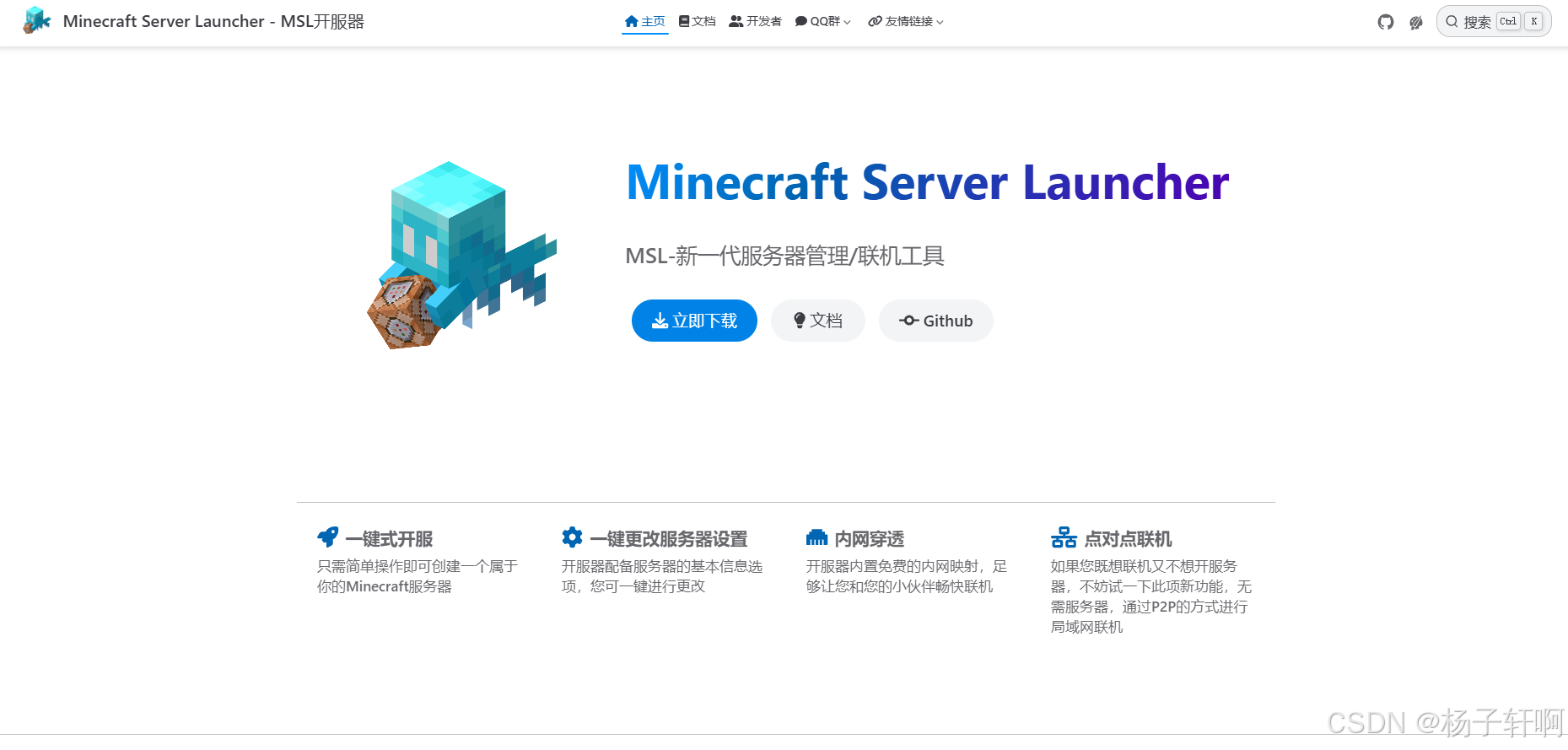Screen dimensions: 1568x750
Task: Go to the 主页 nav tab
Action: (645, 21)
